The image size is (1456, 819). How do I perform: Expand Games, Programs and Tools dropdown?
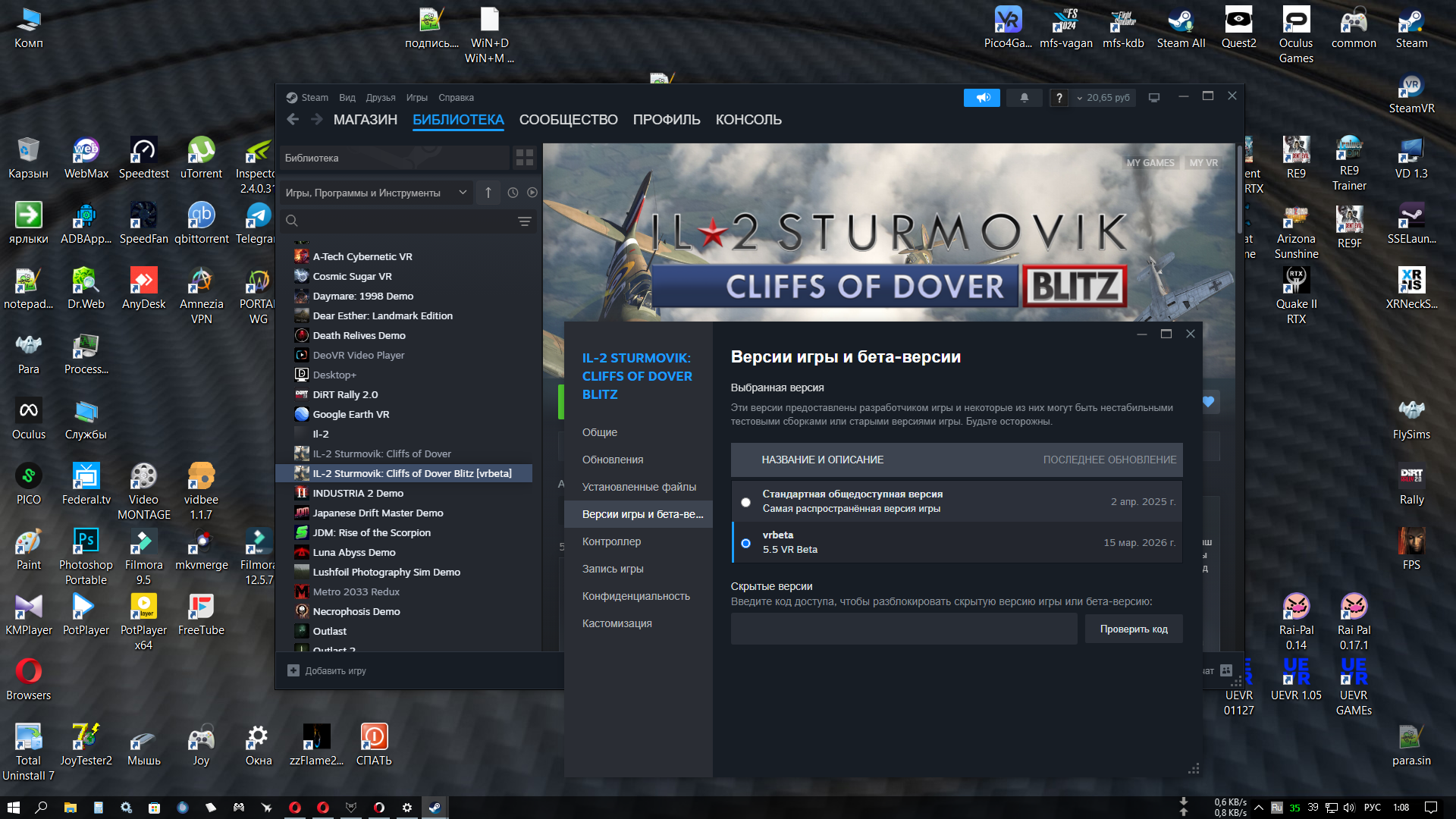(376, 193)
